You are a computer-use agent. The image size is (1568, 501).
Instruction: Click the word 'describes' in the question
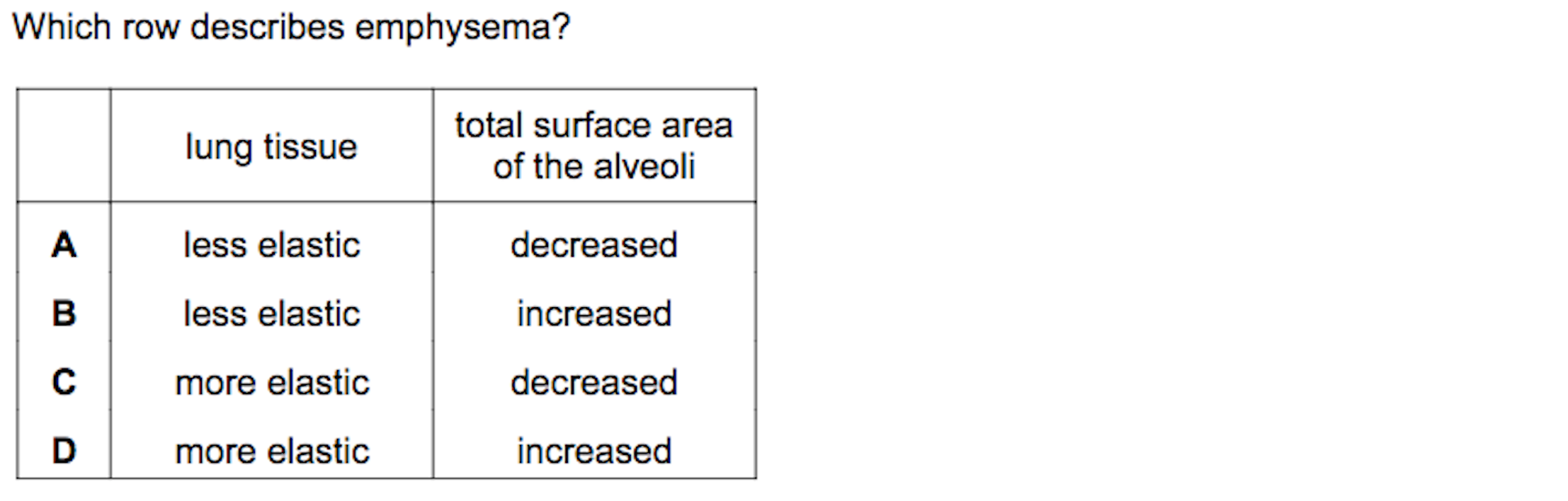tap(268, 27)
